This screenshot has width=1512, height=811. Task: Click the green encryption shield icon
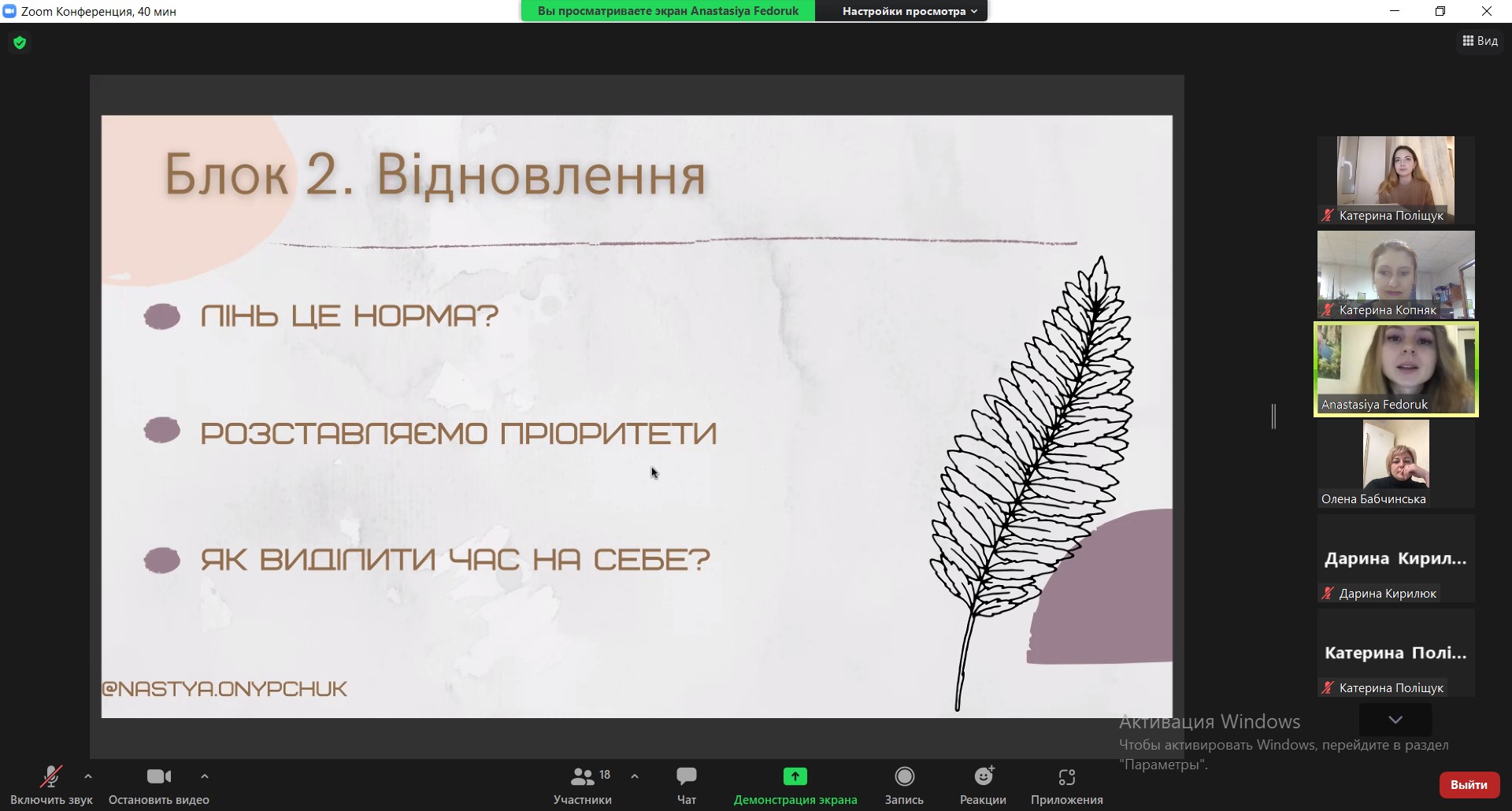[20, 43]
